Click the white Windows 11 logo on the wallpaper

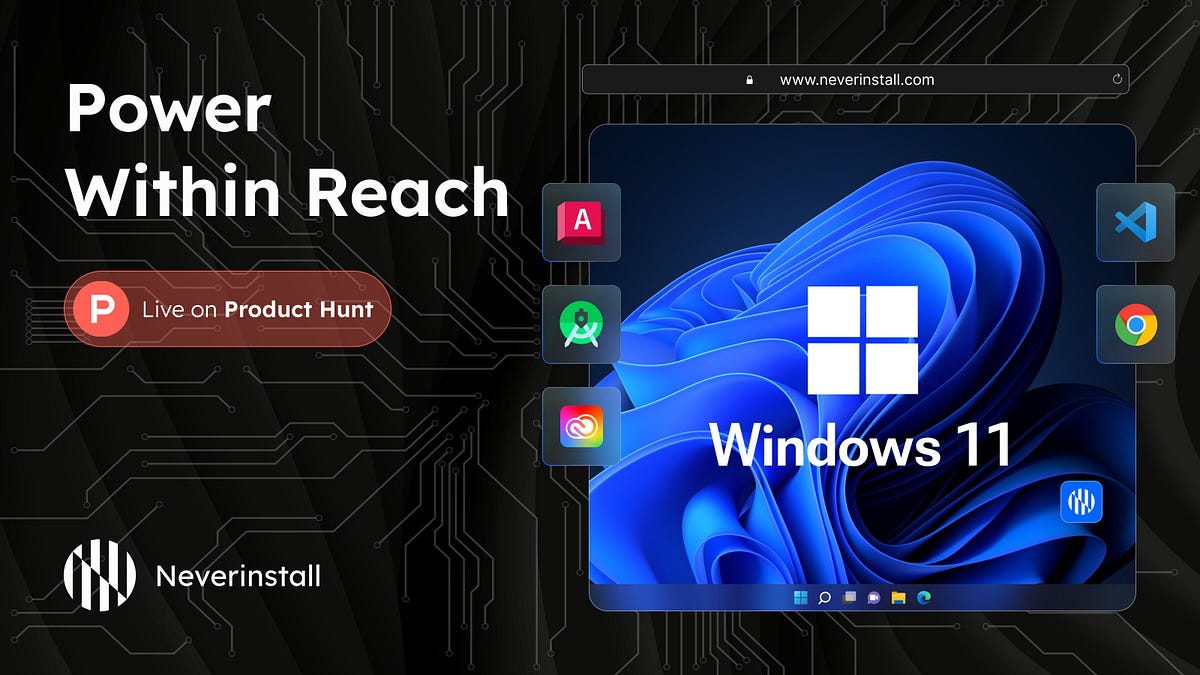(864, 338)
